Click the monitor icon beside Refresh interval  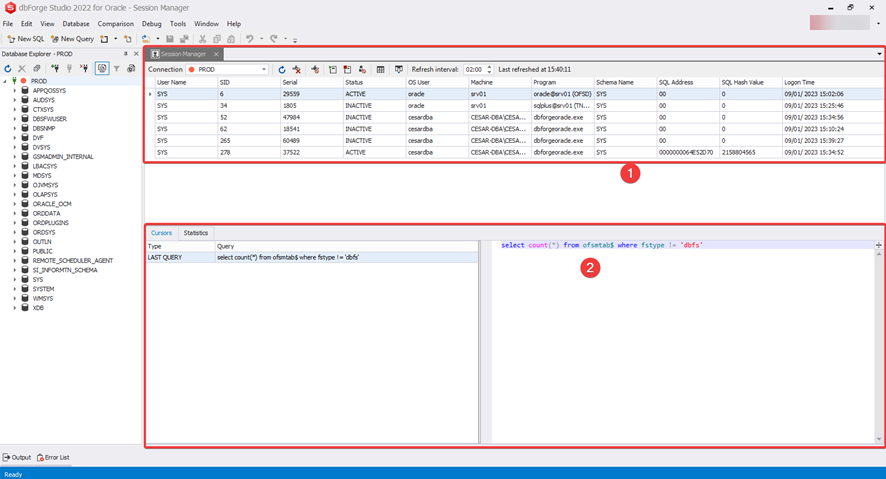399,69
